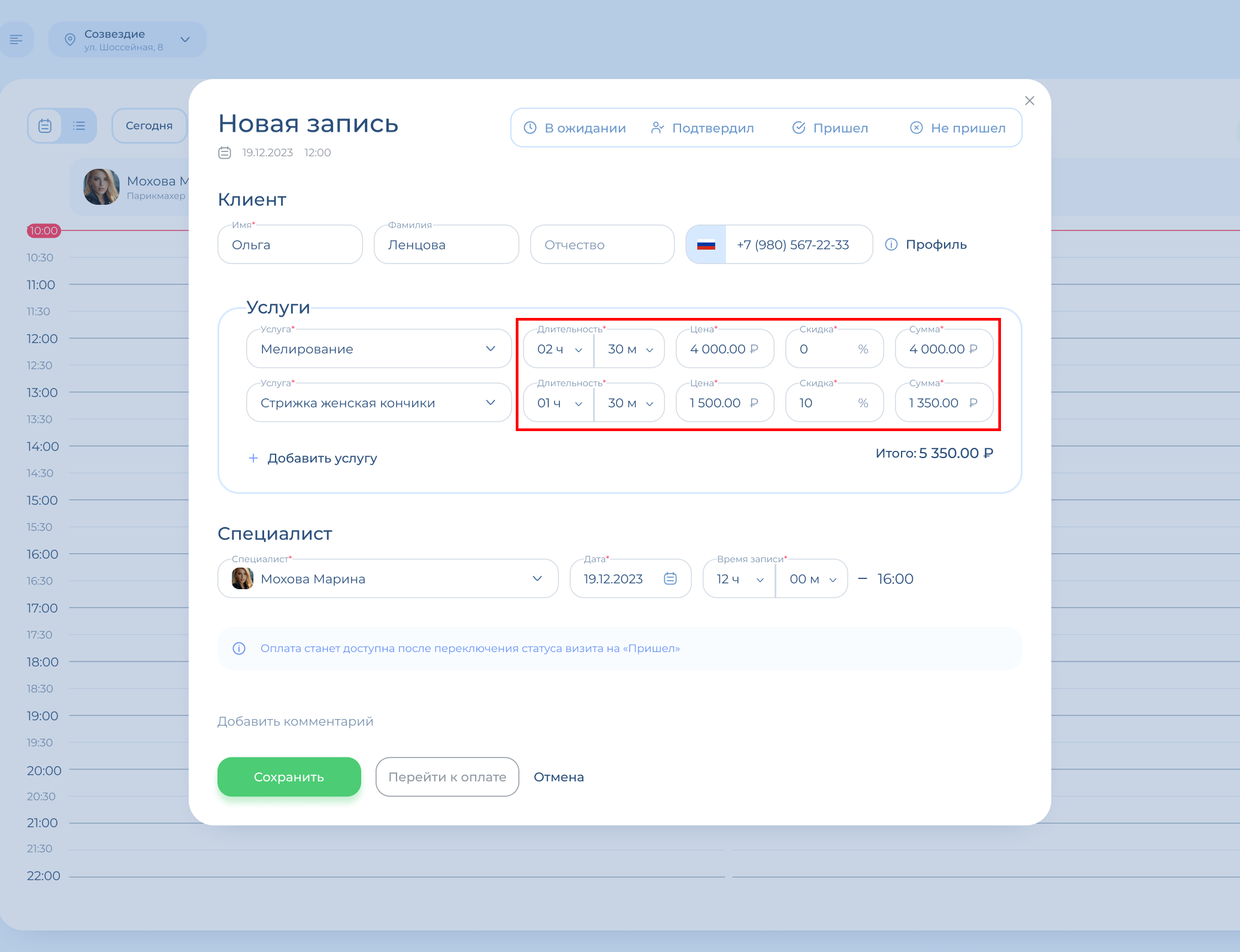Image resolution: width=1240 pixels, height=952 pixels.
Task: Open the Мелирование service dropdown
Action: [x=379, y=348]
